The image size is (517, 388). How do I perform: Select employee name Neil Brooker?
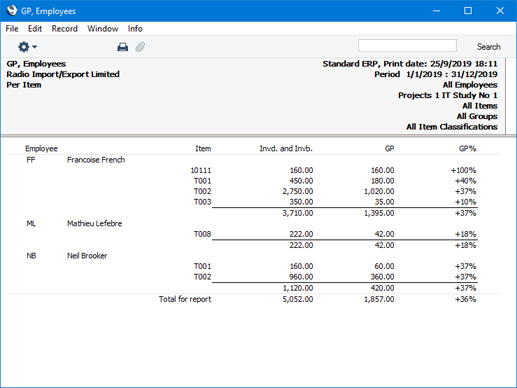point(87,256)
